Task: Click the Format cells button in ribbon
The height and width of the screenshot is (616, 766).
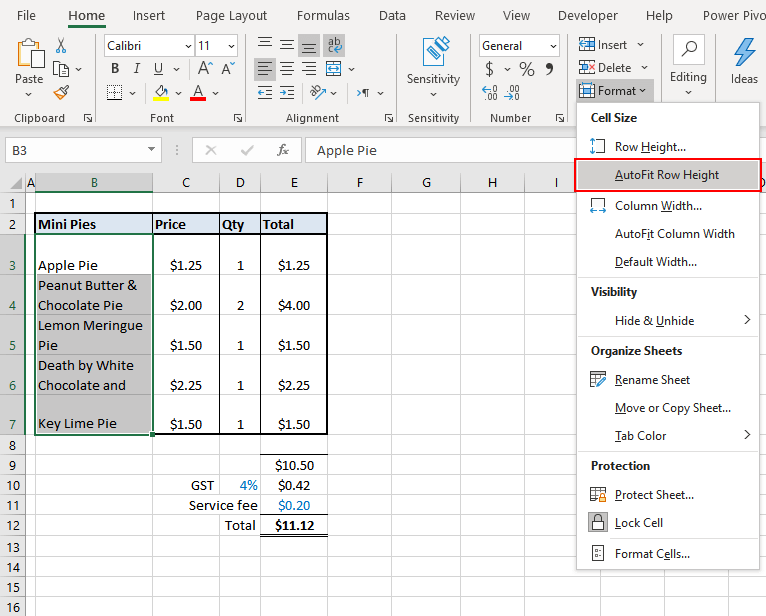Action: point(614,91)
